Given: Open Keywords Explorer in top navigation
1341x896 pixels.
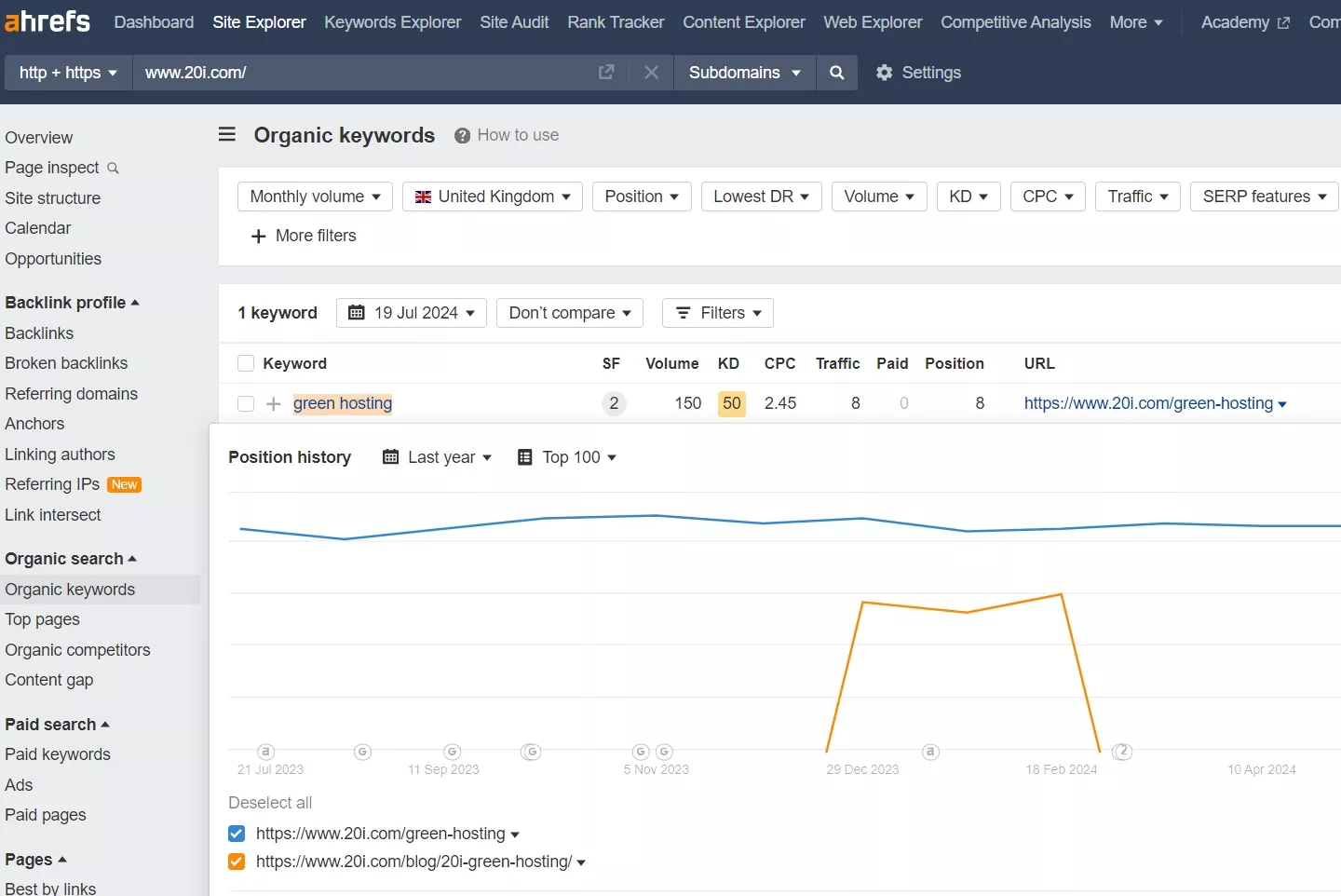Looking at the screenshot, I should [392, 22].
